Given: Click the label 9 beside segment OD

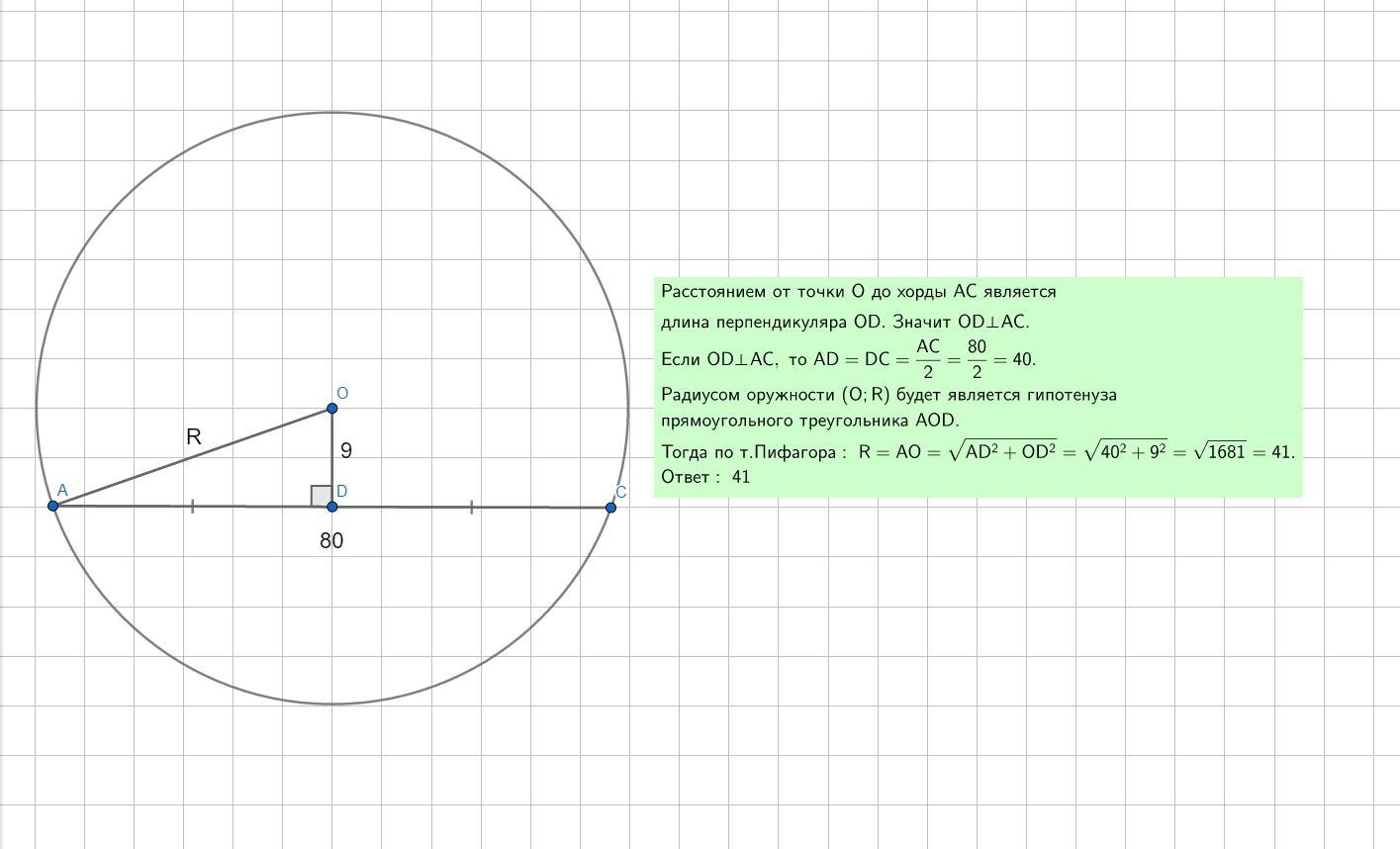Looking at the screenshot, I should pyautogui.click(x=346, y=450).
